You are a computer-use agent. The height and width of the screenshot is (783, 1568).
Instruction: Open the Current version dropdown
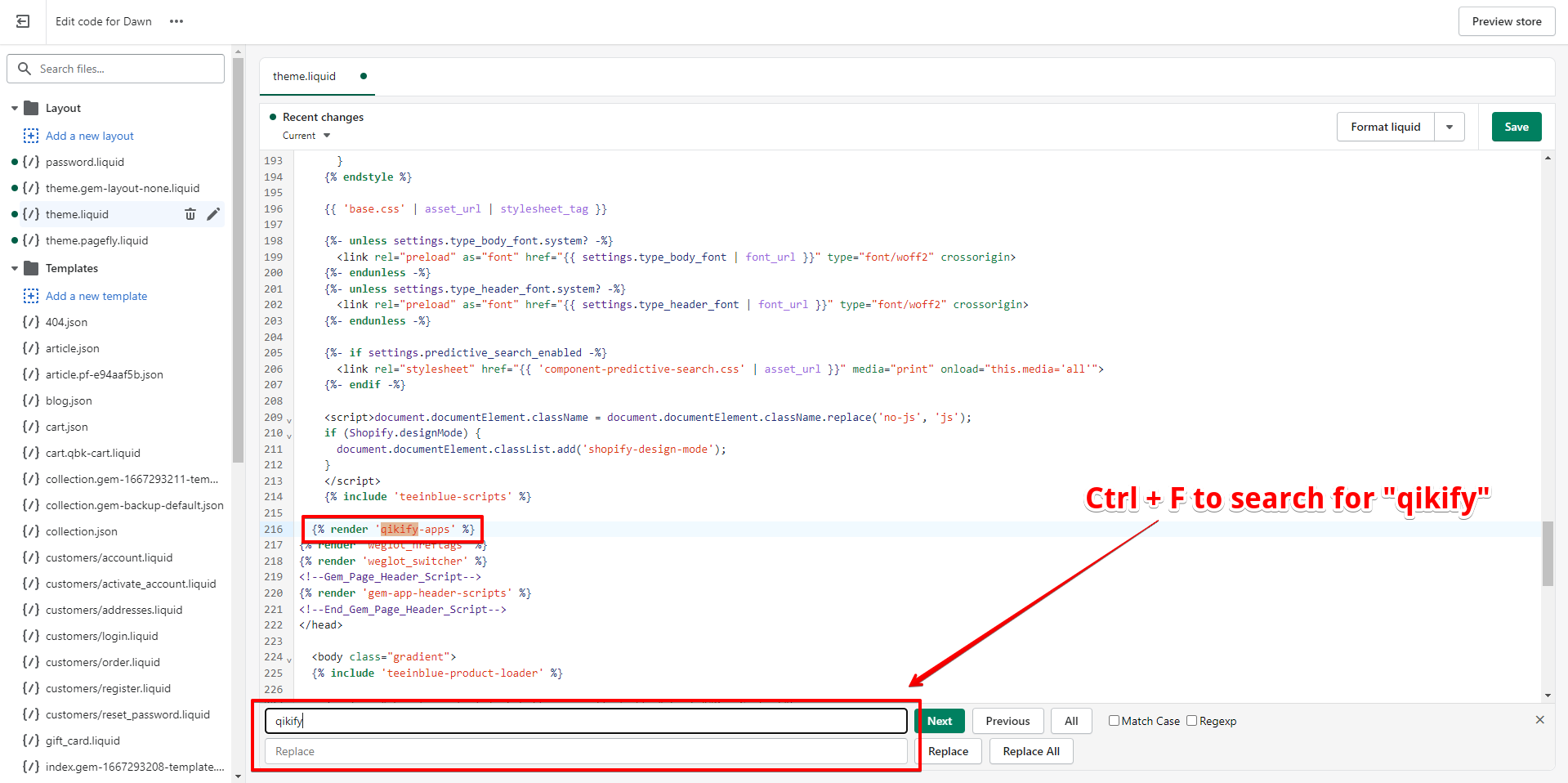tap(306, 136)
